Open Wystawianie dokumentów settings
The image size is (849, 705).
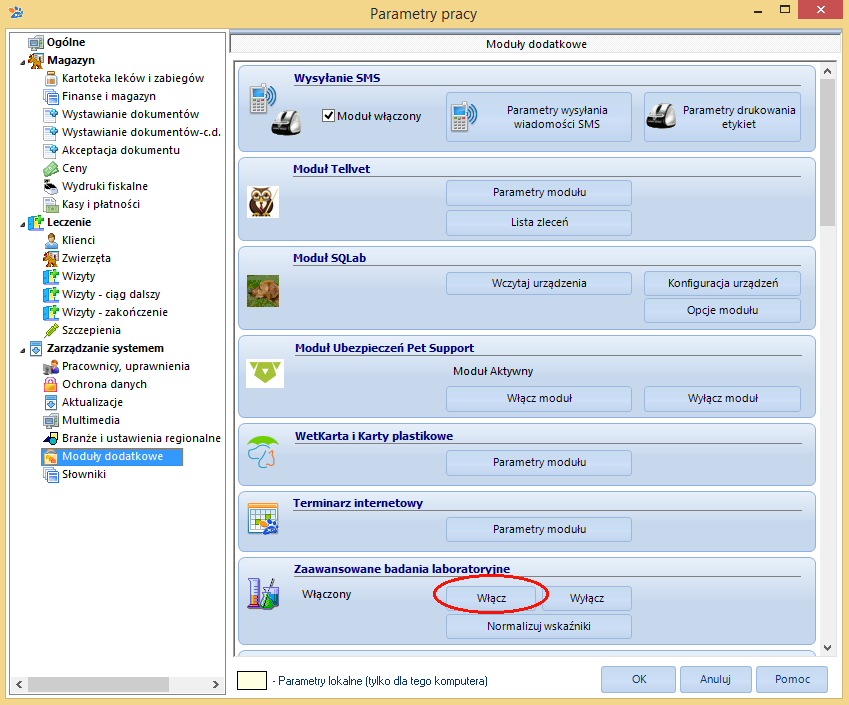pyautogui.click(x=130, y=114)
